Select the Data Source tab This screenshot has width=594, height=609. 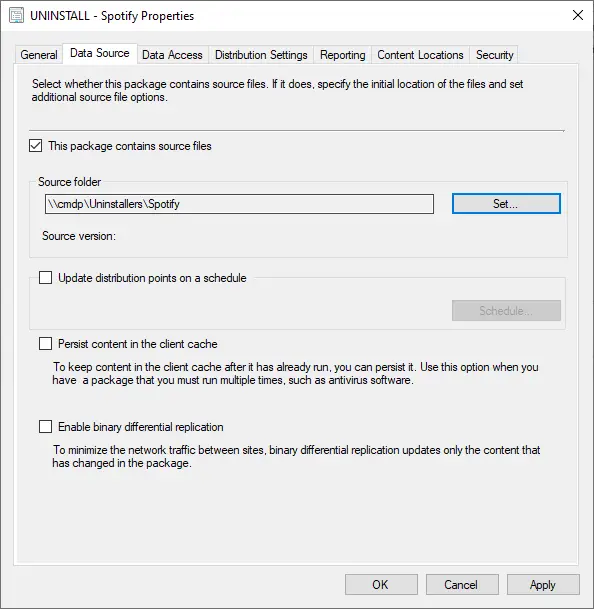[x=99, y=53]
